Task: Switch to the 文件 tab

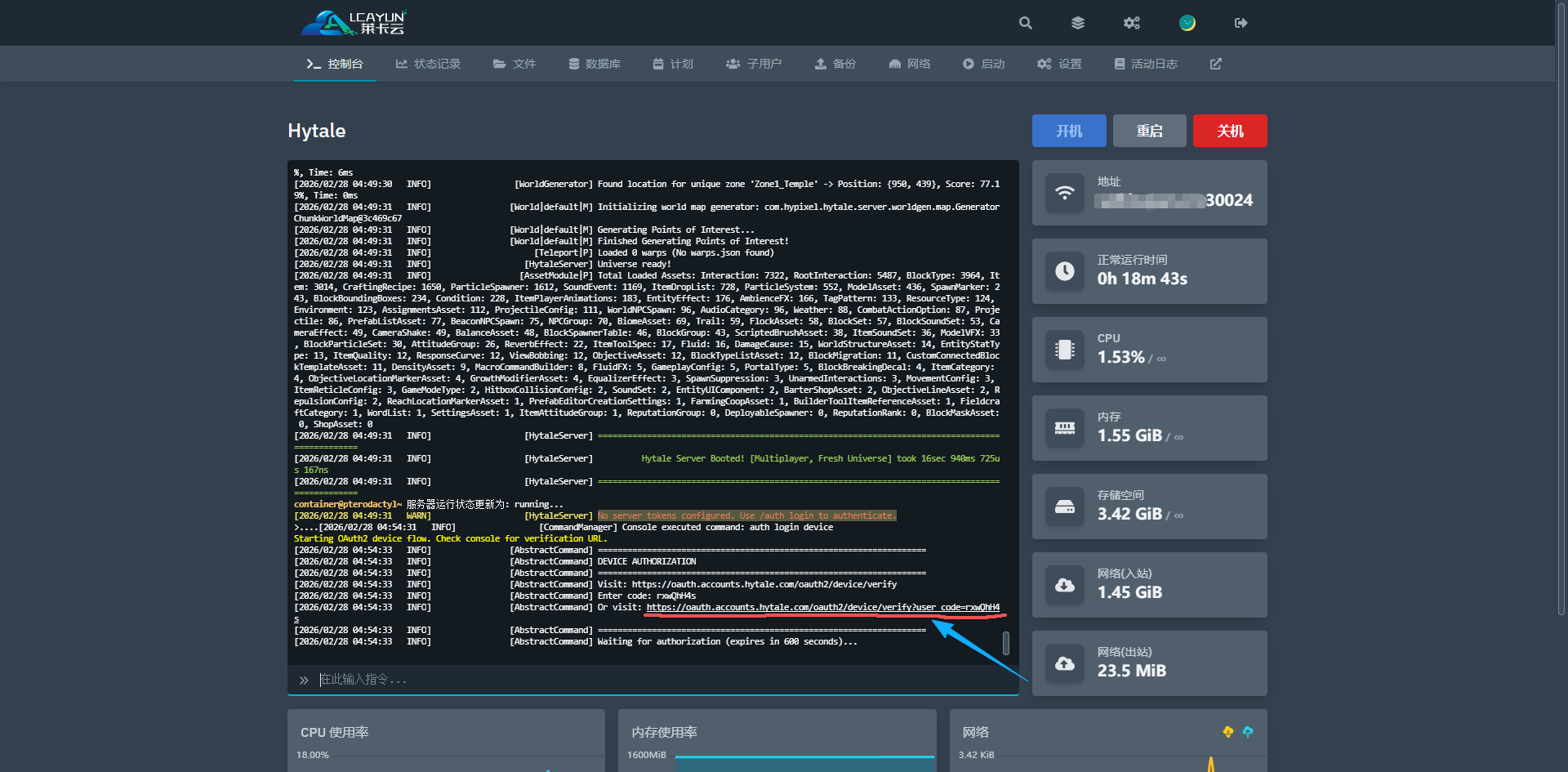Action: click(x=514, y=64)
